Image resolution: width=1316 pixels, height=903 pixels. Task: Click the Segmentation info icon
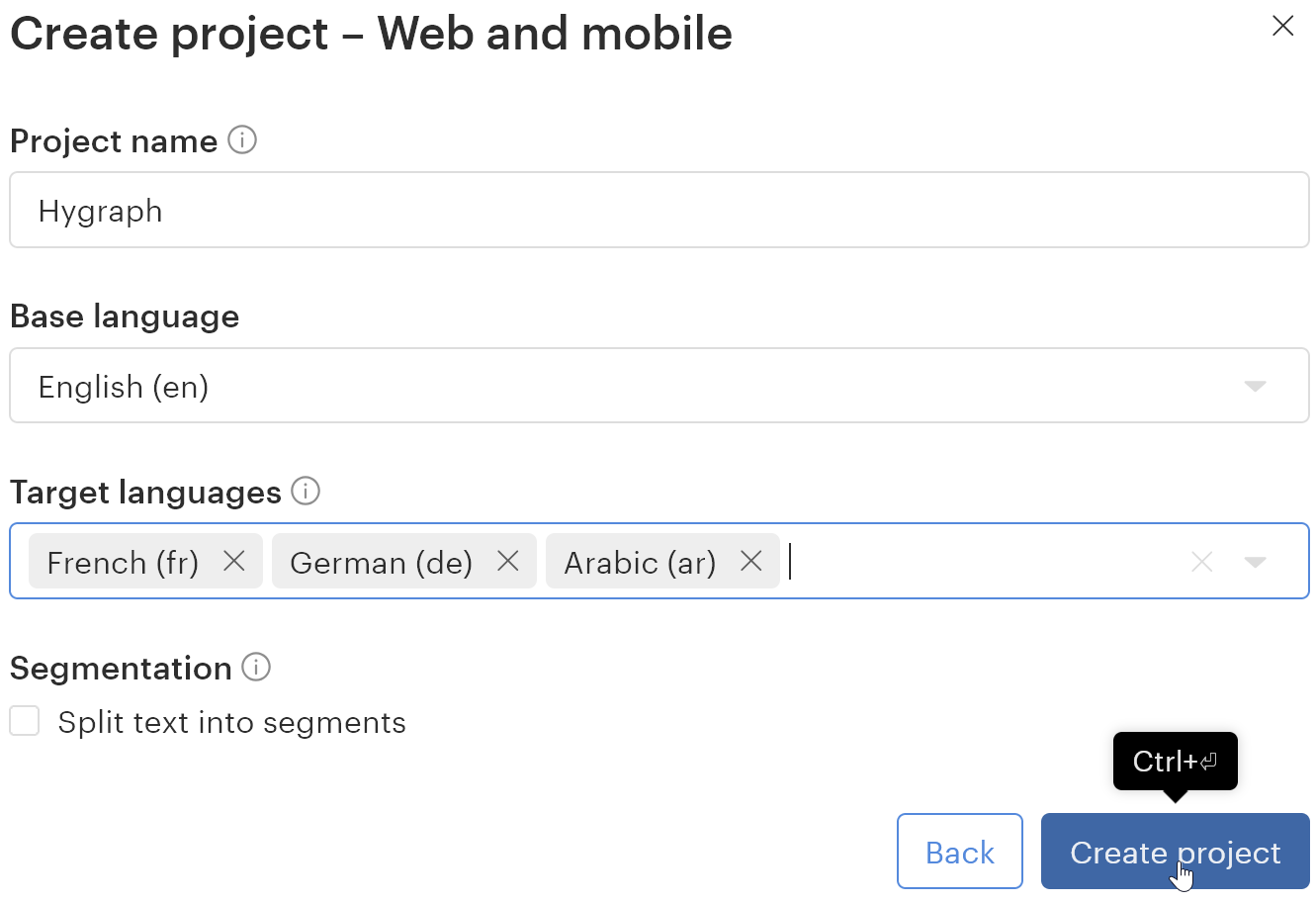pyautogui.click(x=256, y=668)
